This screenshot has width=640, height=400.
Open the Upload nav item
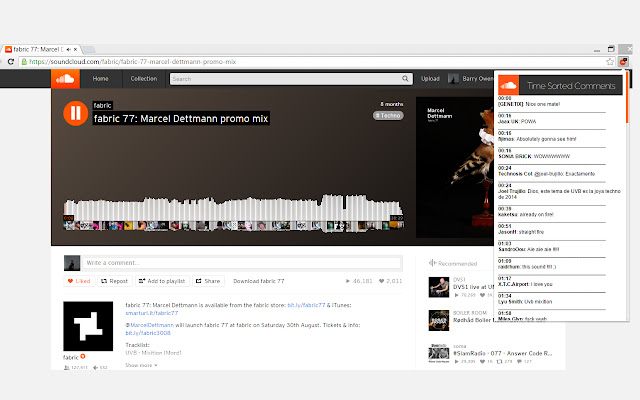(x=430, y=79)
